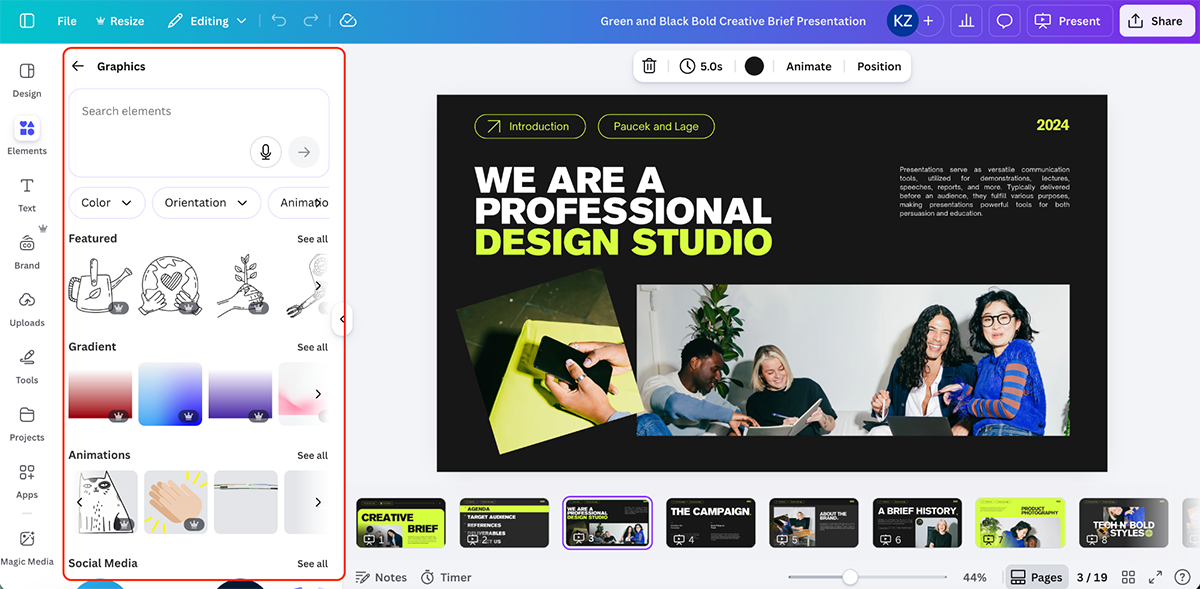The width and height of the screenshot is (1200, 589).
Task: Toggle the Timer panel
Action: click(x=446, y=577)
